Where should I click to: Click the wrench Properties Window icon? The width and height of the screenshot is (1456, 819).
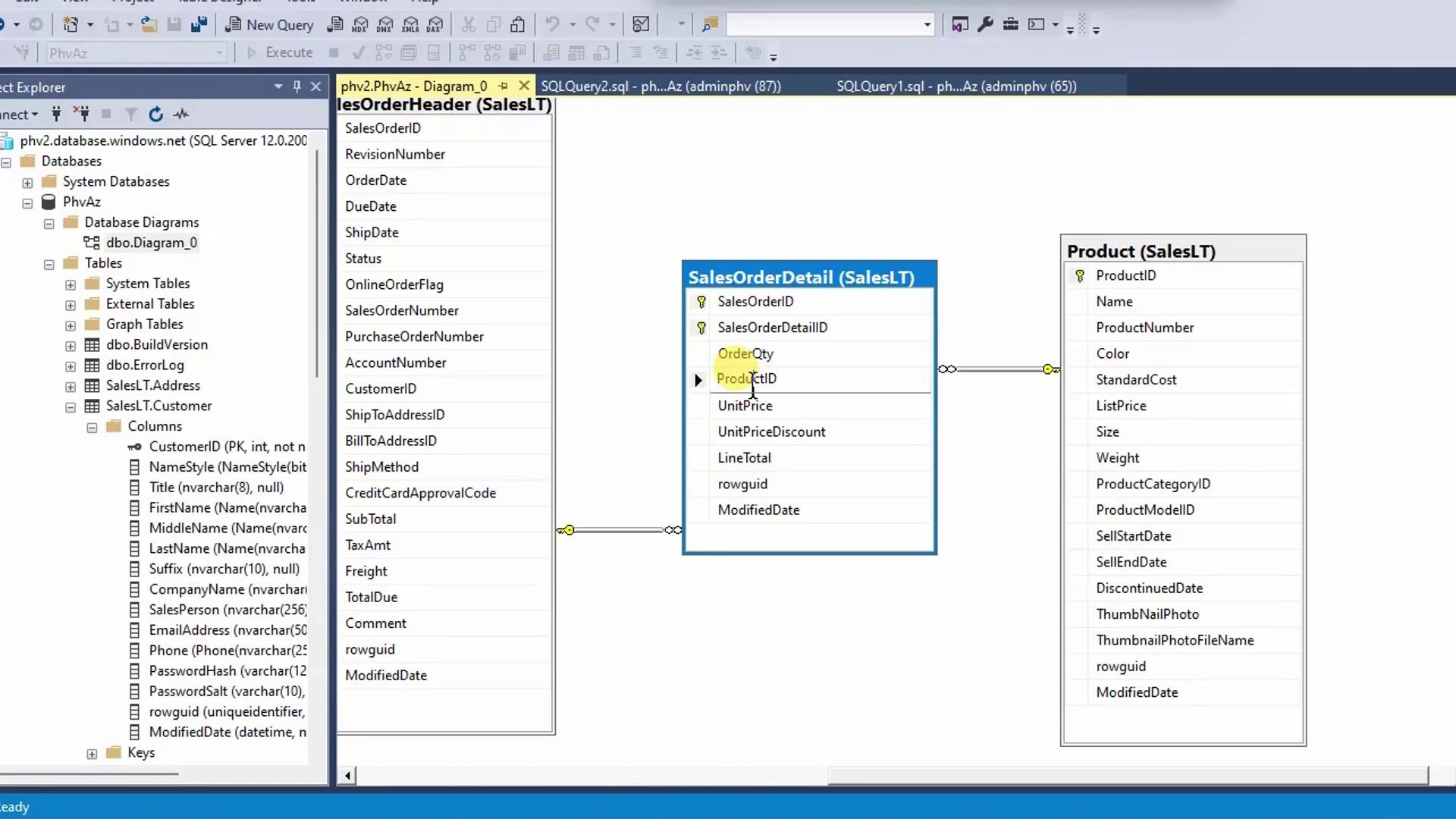pyautogui.click(x=985, y=25)
